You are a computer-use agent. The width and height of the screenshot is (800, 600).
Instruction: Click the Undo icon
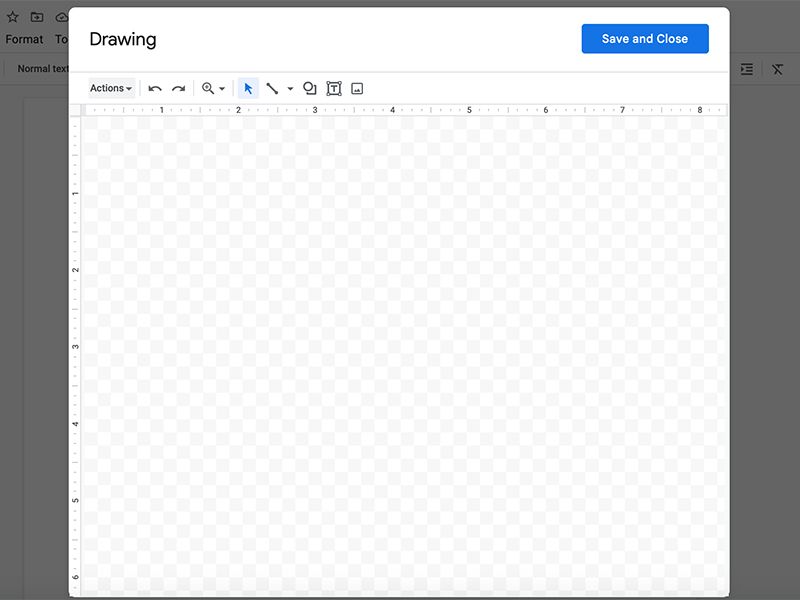pos(156,88)
